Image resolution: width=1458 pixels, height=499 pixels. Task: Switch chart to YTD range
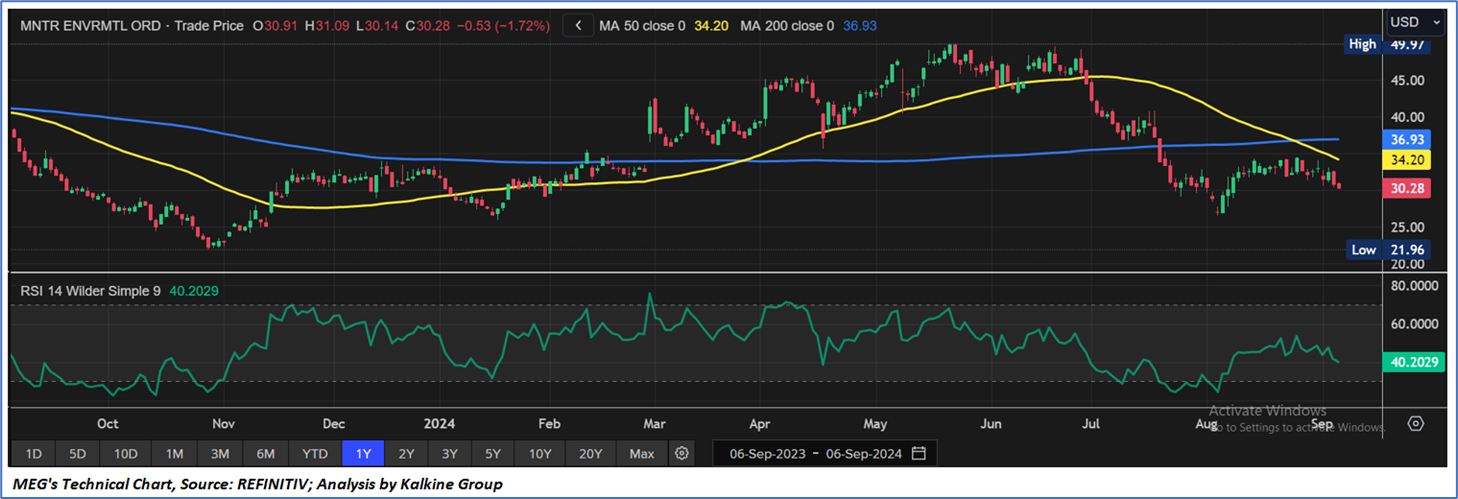(x=315, y=453)
